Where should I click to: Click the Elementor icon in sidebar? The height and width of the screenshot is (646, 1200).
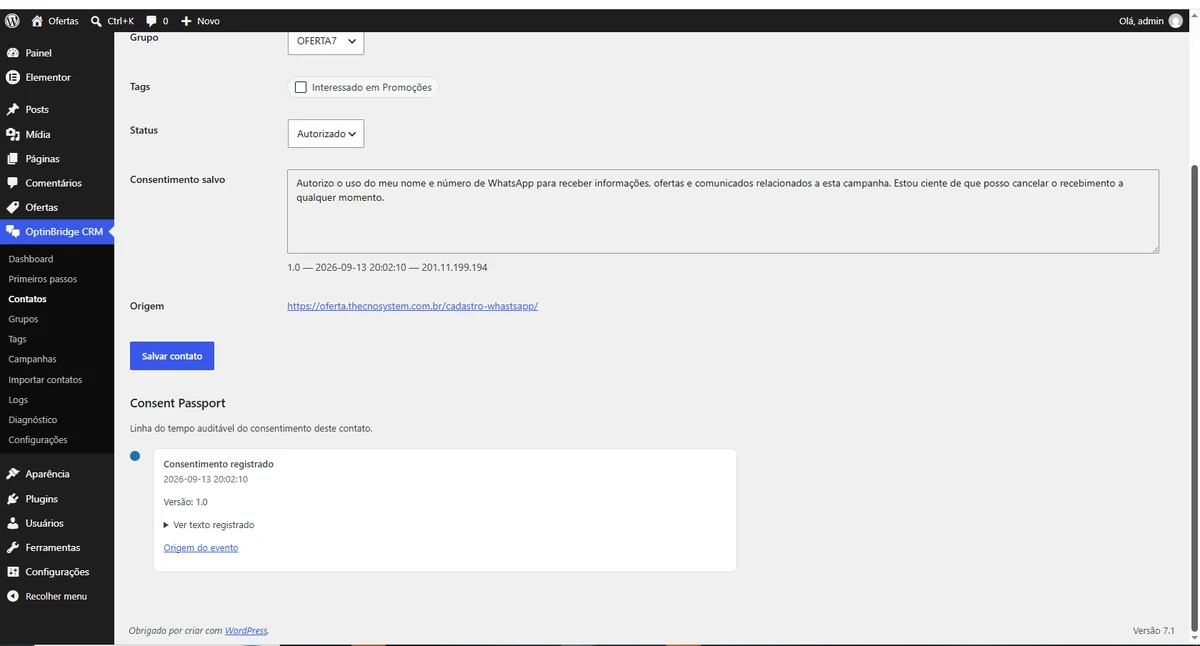[x=13, y=77]
